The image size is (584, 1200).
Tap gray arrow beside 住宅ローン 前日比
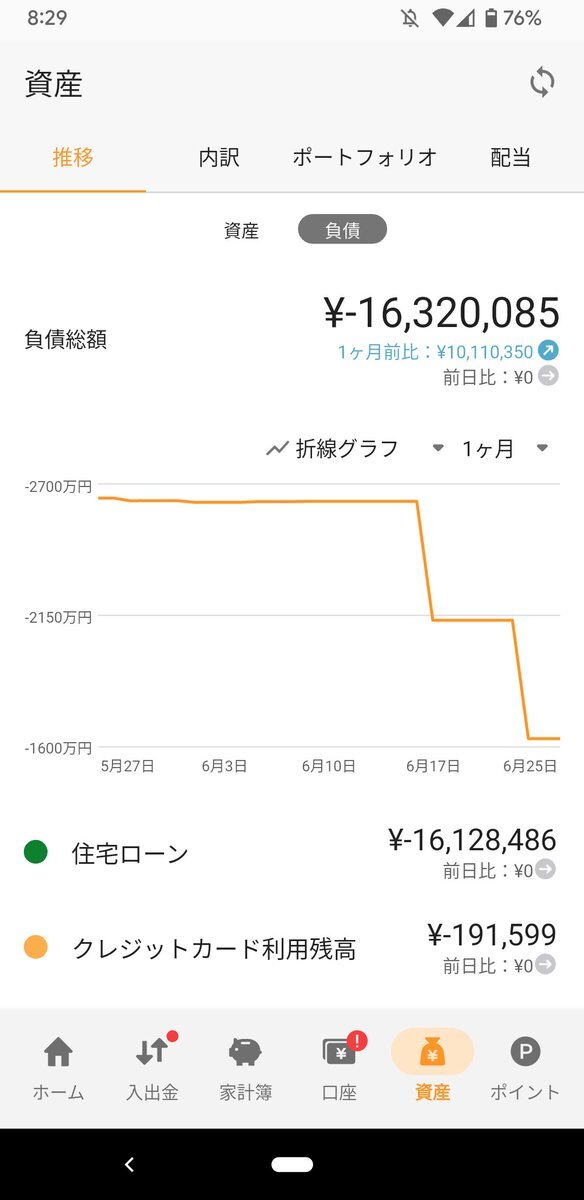[546, 870]
